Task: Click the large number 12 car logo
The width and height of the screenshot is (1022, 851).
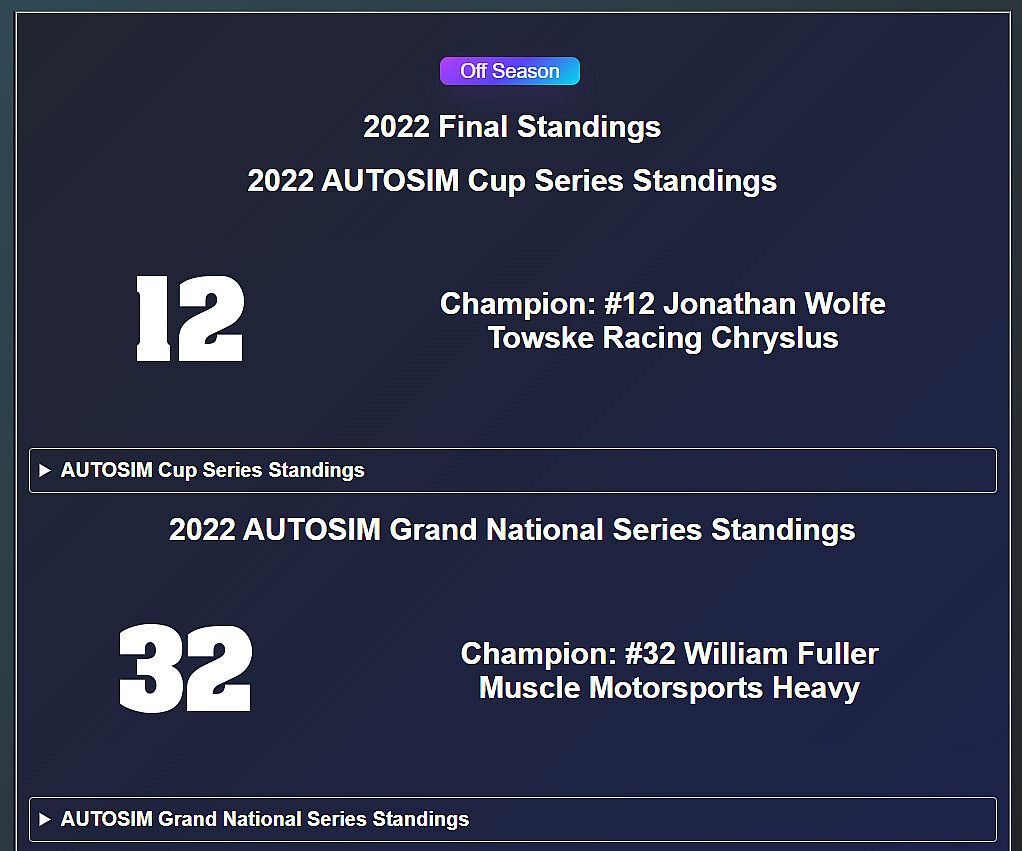Action: coord(190,319)
